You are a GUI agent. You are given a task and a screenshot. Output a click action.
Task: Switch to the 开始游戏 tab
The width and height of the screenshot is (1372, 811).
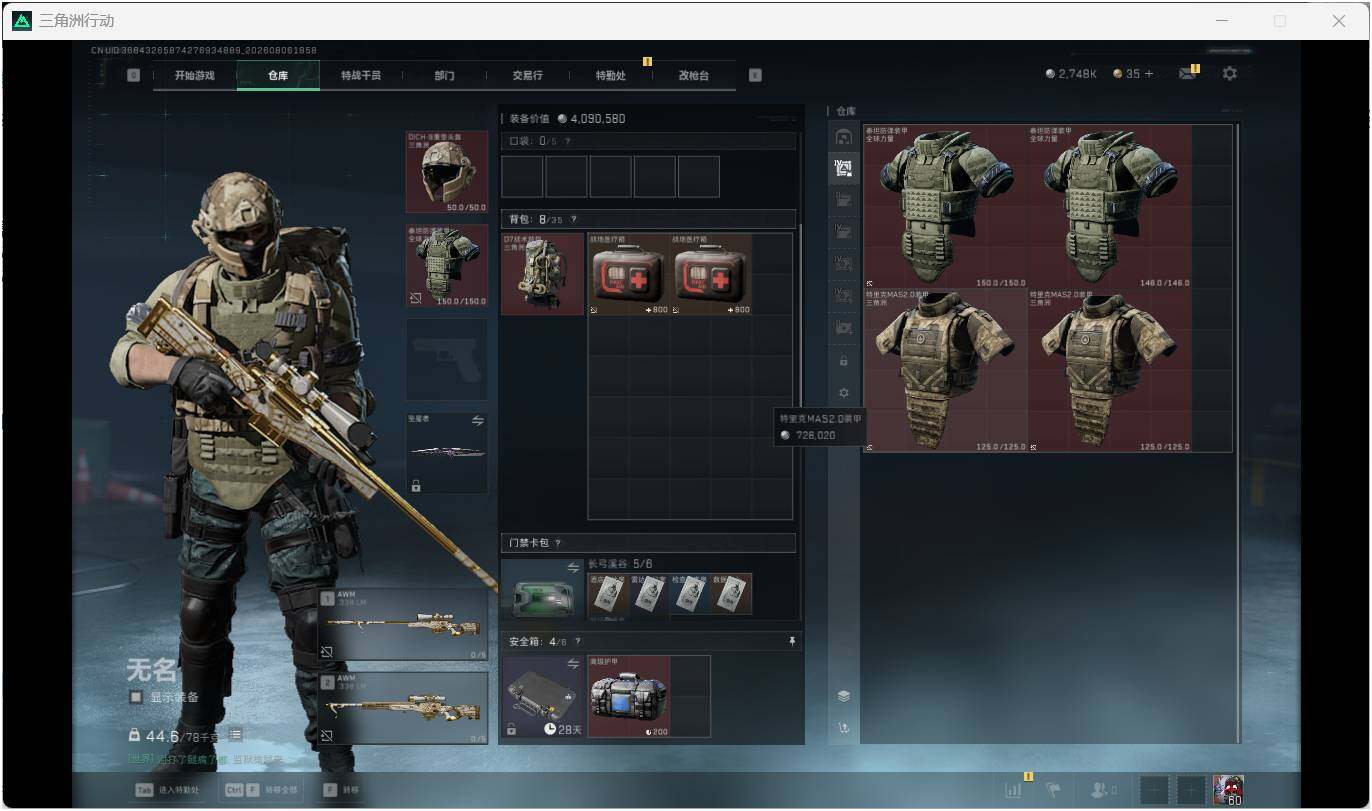[x=194, y=75]
